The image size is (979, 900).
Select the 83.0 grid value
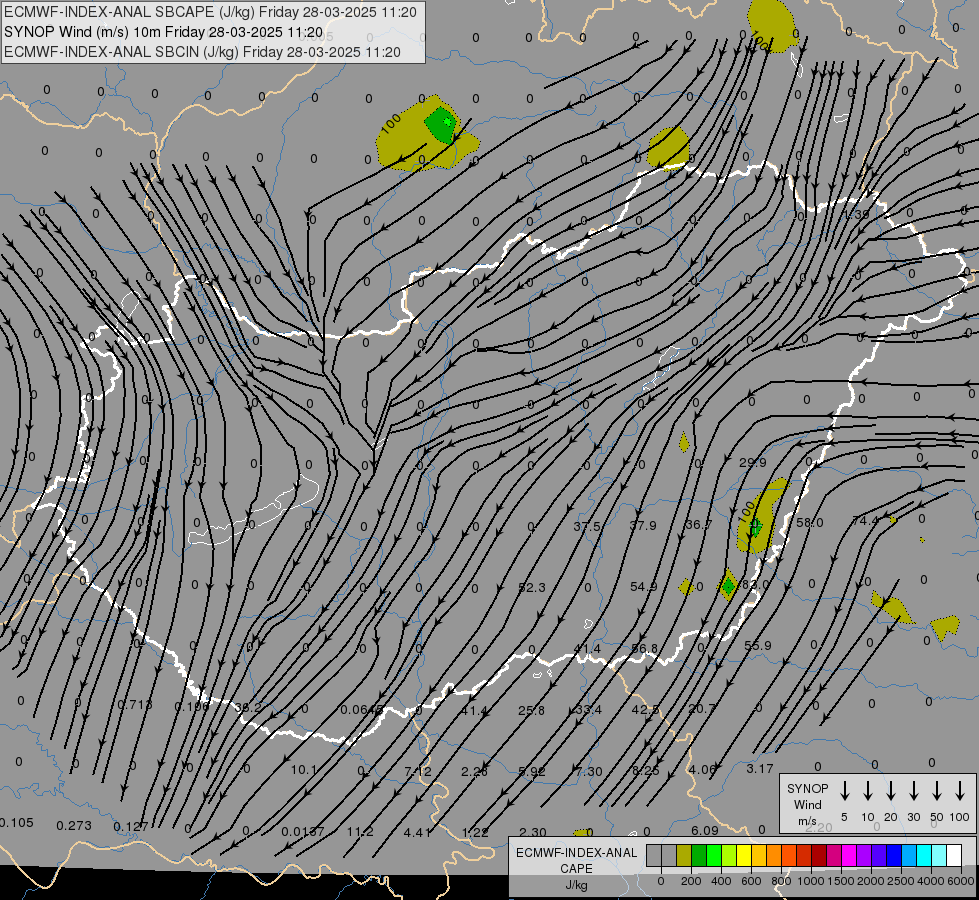(x=756, y=585)
